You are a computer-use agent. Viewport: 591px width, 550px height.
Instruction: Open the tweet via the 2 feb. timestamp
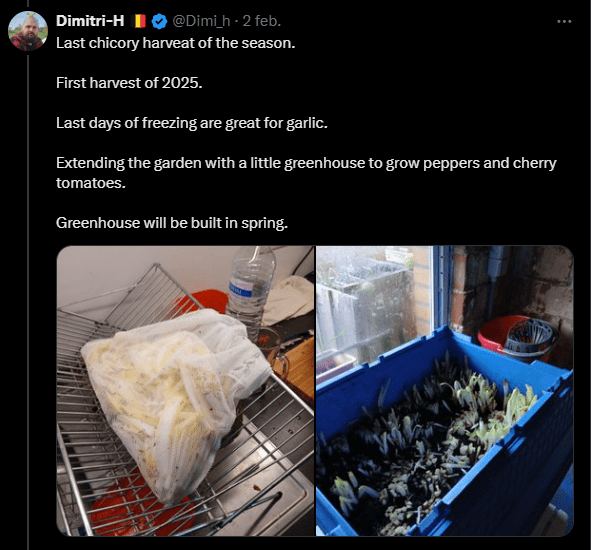(262, 21)
